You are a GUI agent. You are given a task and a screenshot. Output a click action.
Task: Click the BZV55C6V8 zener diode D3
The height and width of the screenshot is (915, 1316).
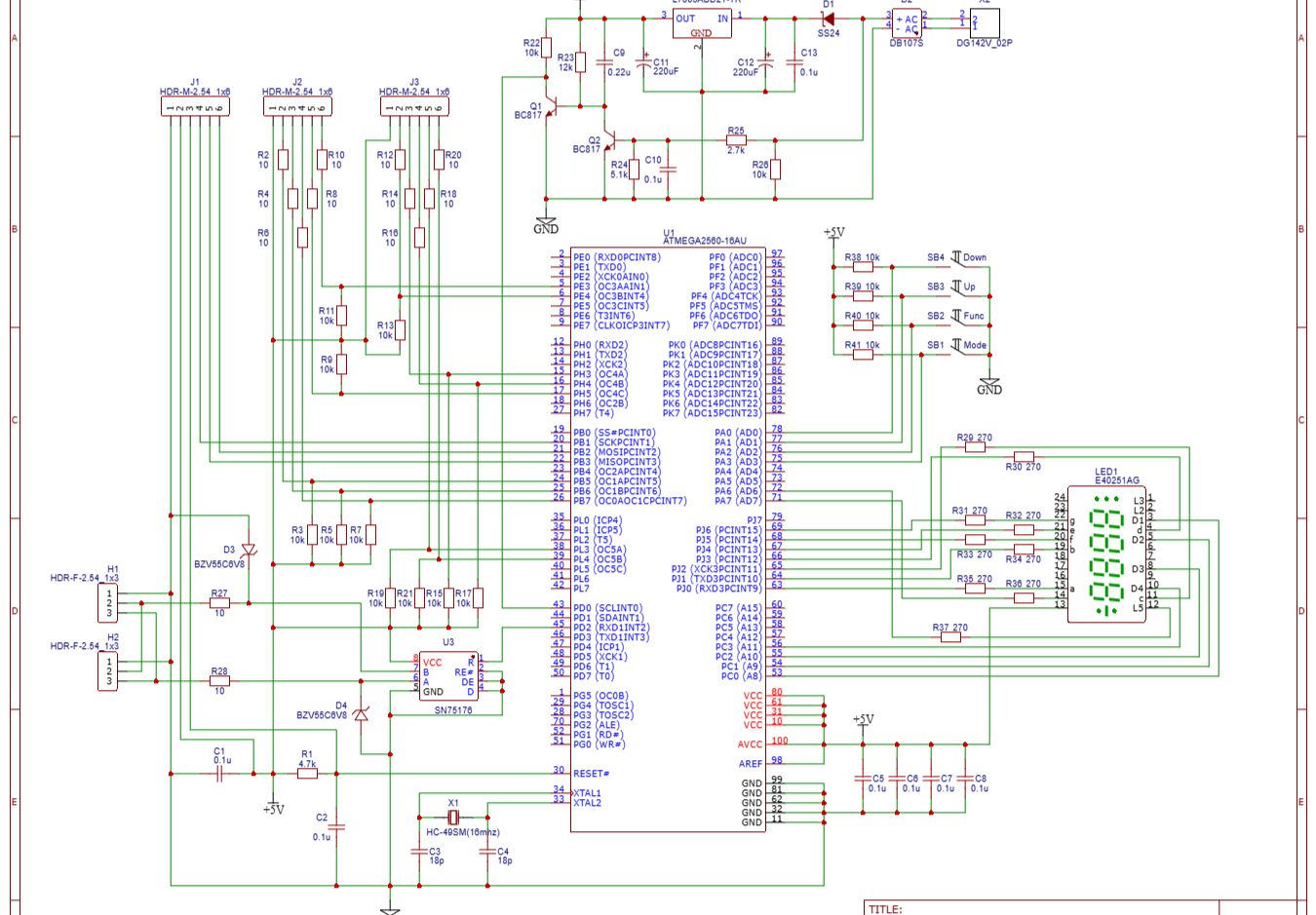249,548
